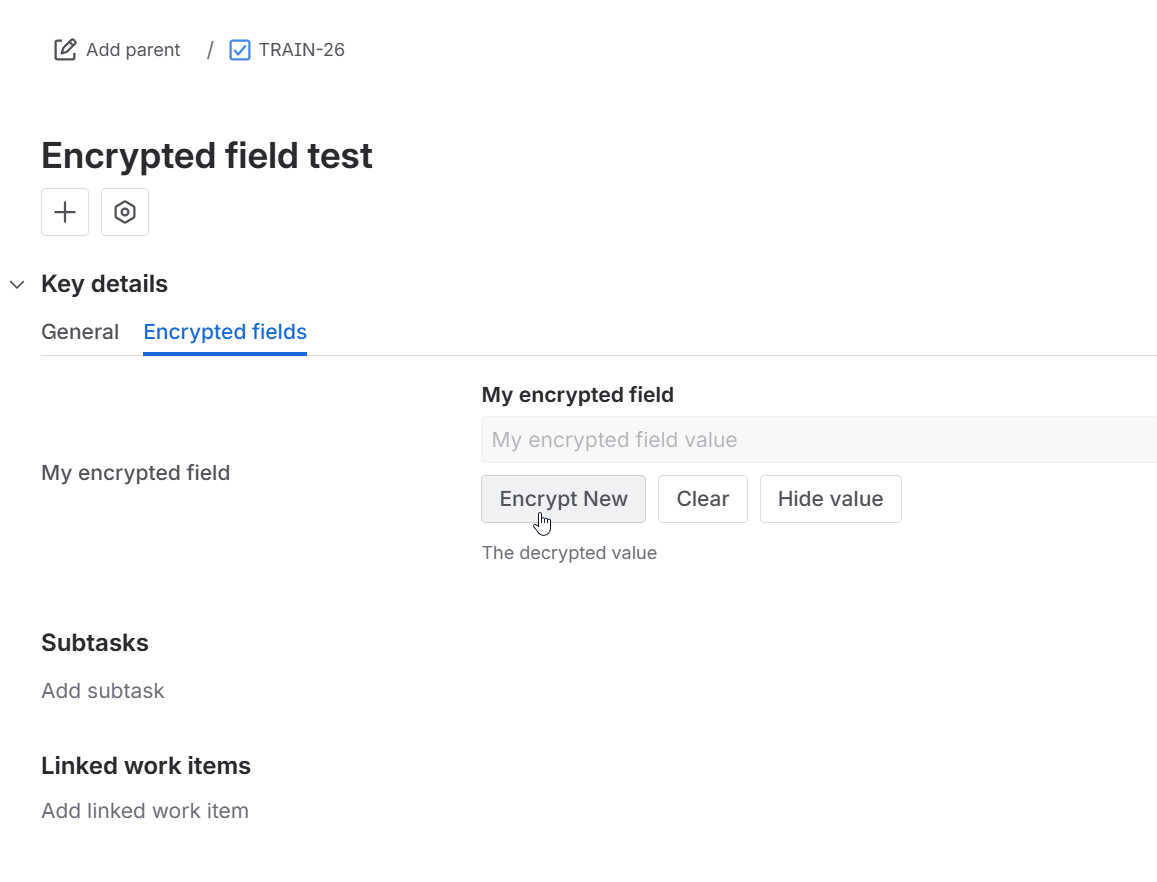Click the TRAIN-26 breadcrumb link
Image resolution: width=1157 pixels, height=882 pixels.
pos(300,49)
